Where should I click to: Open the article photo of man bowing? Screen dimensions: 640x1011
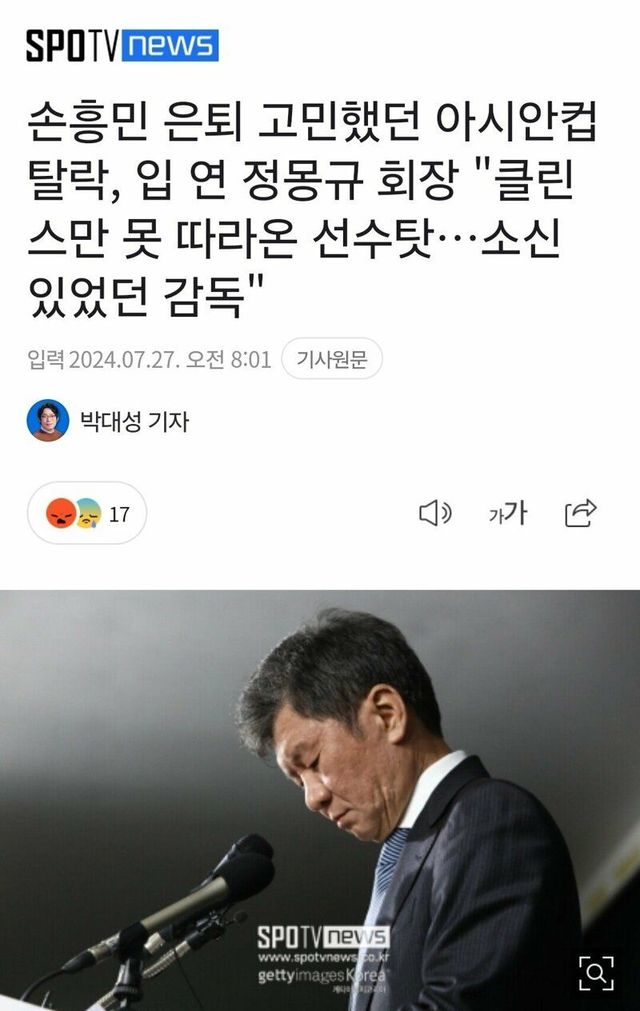click(320, 800)
